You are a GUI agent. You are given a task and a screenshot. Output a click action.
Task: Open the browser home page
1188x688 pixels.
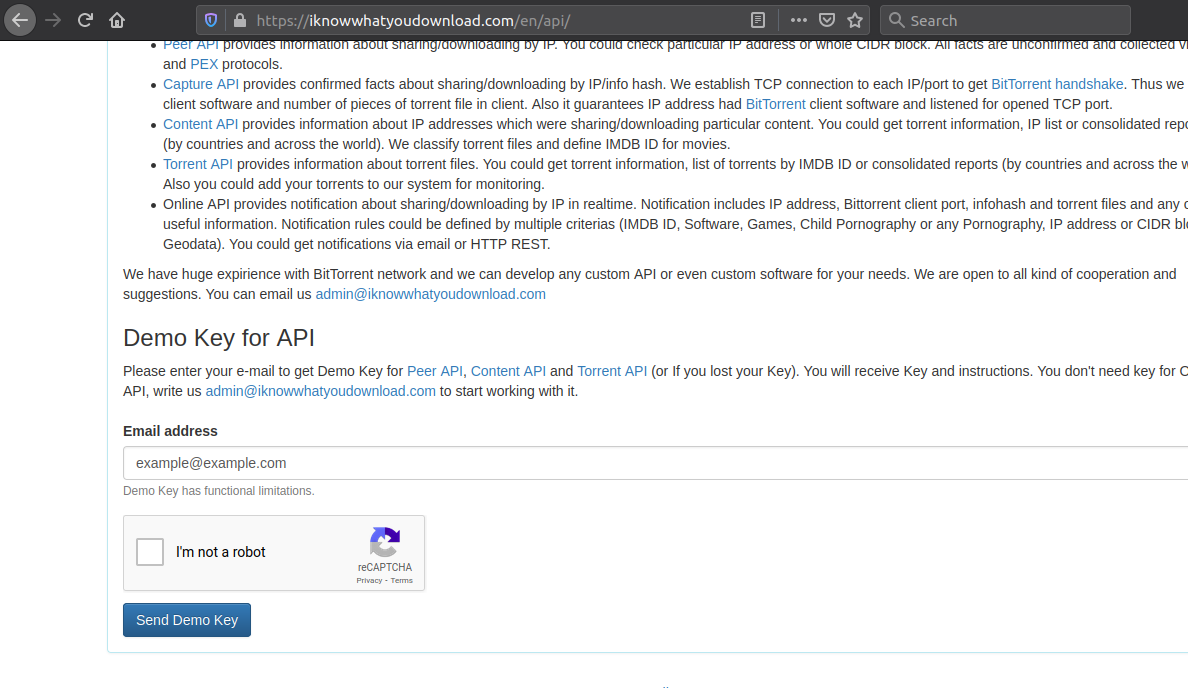(117, 20)
